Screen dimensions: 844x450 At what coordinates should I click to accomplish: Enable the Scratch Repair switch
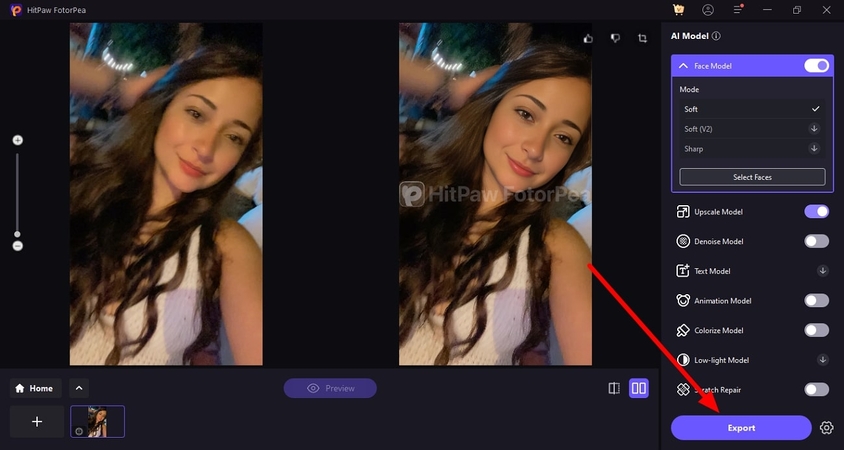(817, 389)
